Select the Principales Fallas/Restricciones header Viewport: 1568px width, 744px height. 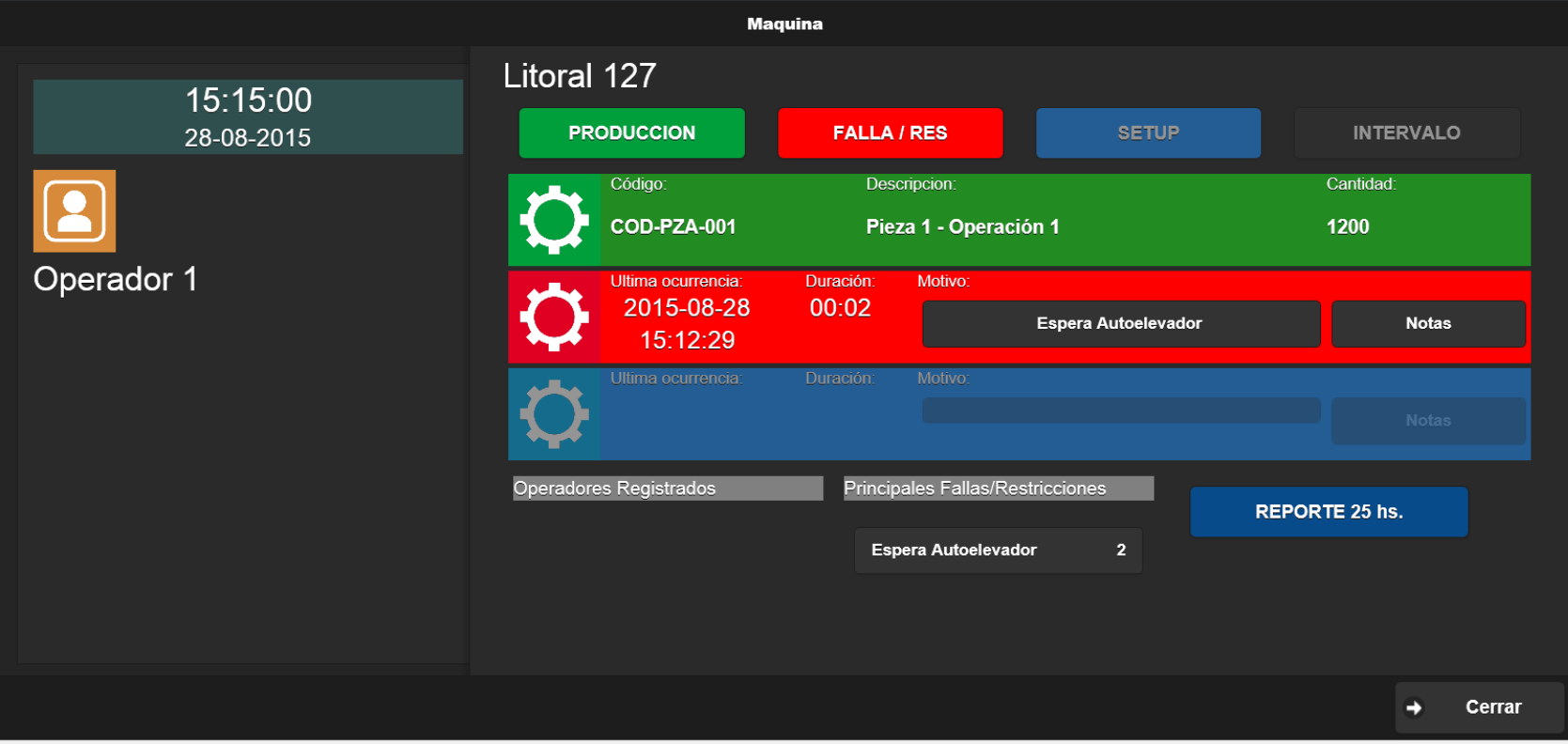point(998,488)
